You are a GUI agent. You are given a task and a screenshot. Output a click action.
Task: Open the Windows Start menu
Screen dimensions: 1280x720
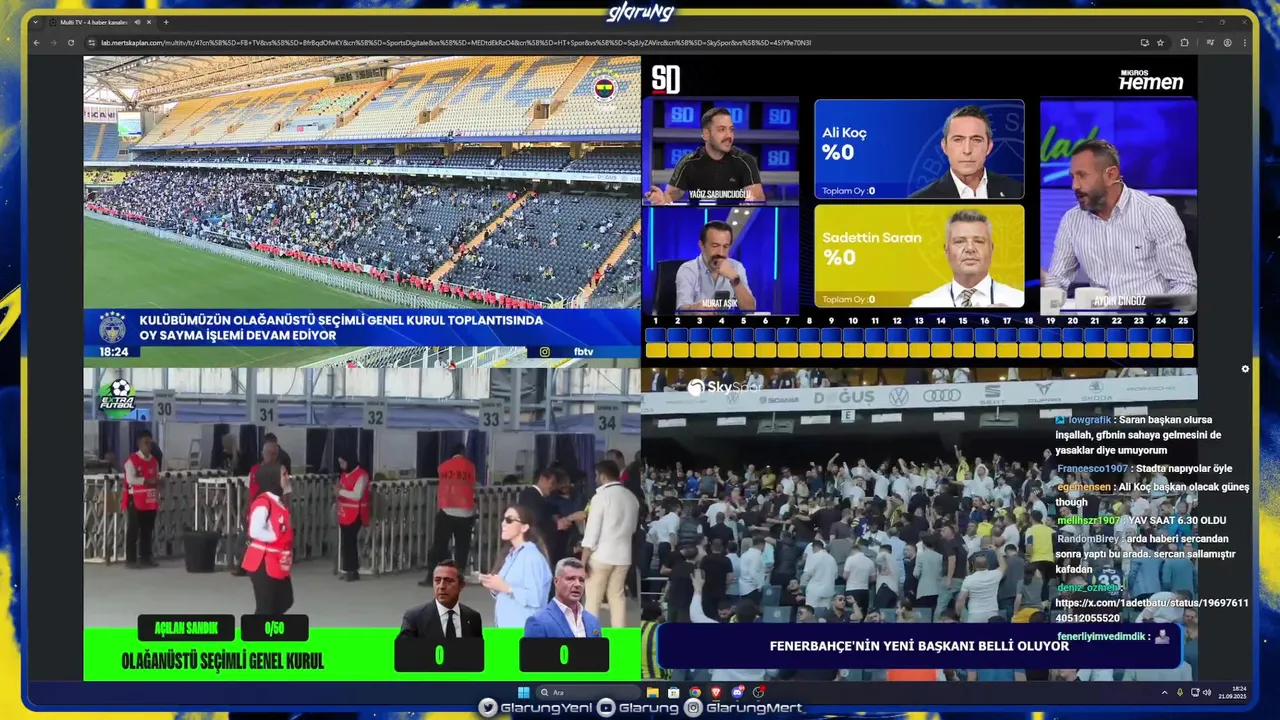[x=523, y=692]
